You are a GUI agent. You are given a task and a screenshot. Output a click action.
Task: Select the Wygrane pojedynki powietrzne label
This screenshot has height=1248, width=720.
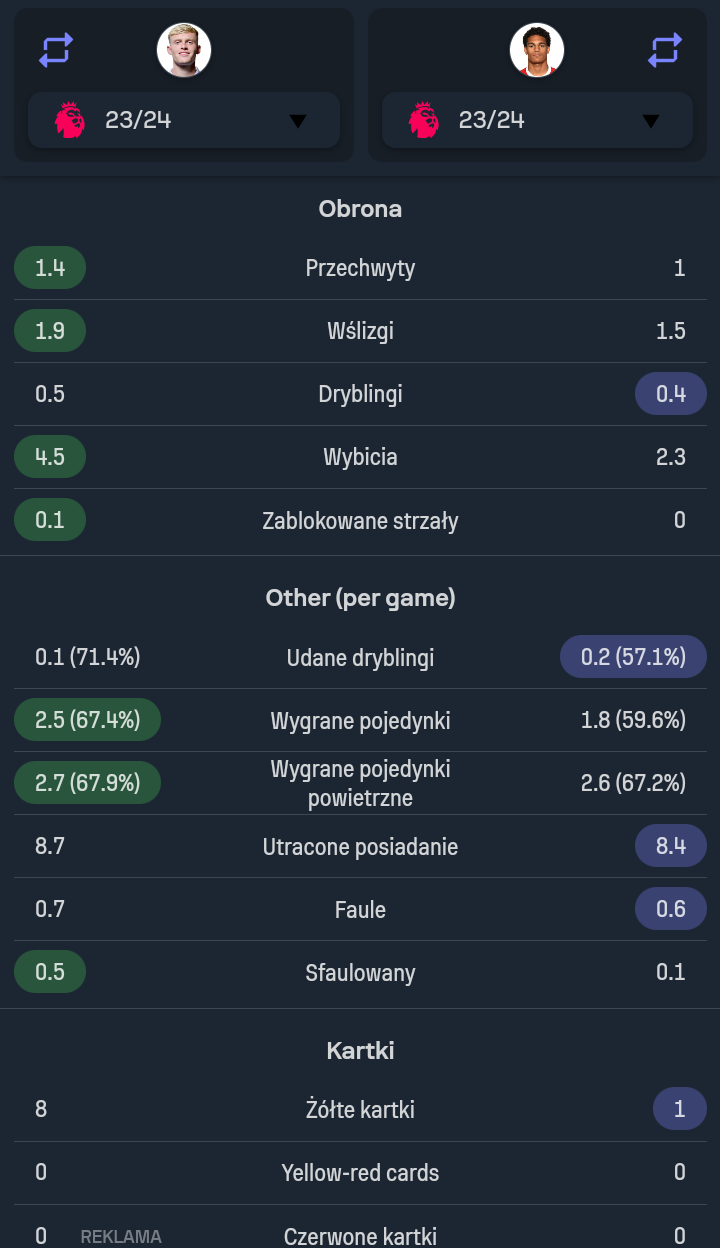pyautogui.click(x=360, y=783)
